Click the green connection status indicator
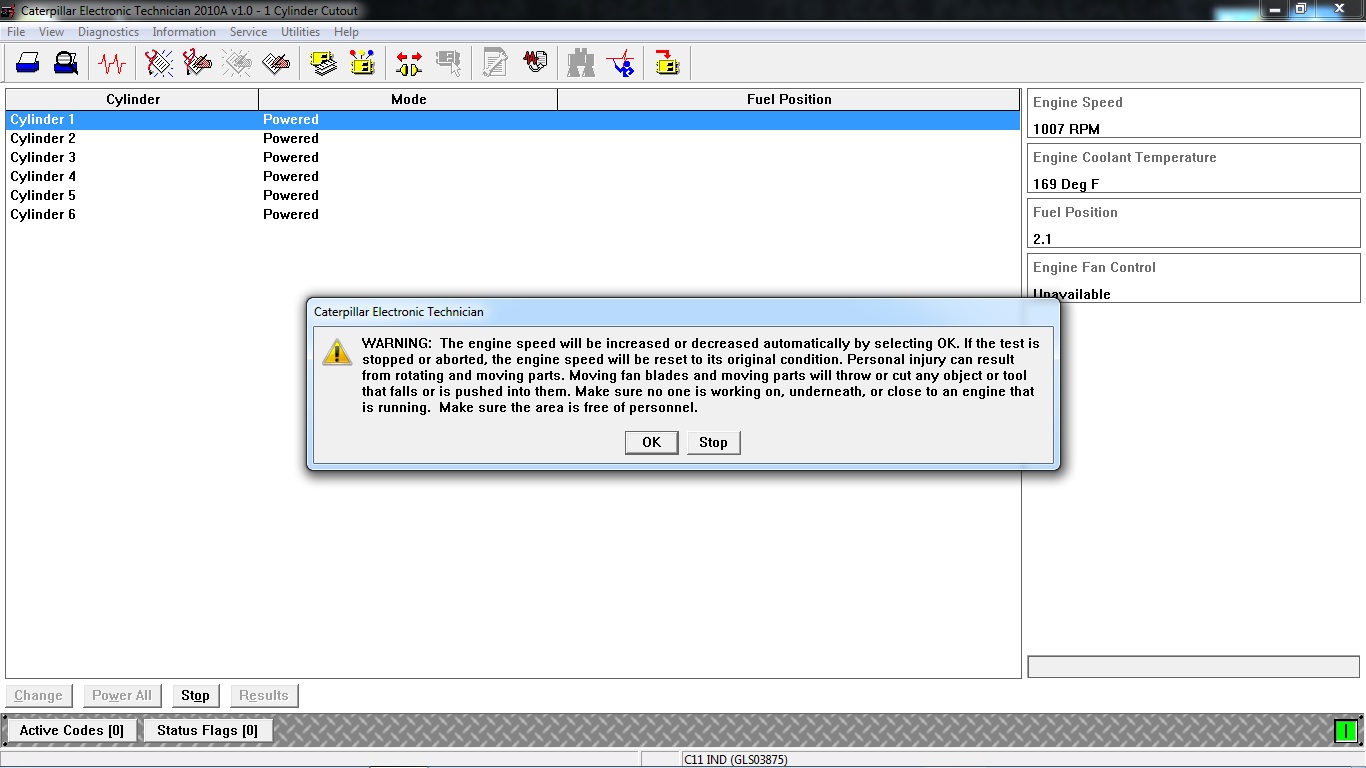The width and height of the screenshot is (1366, 768). pyautogui.click(x=1346, y=731)
